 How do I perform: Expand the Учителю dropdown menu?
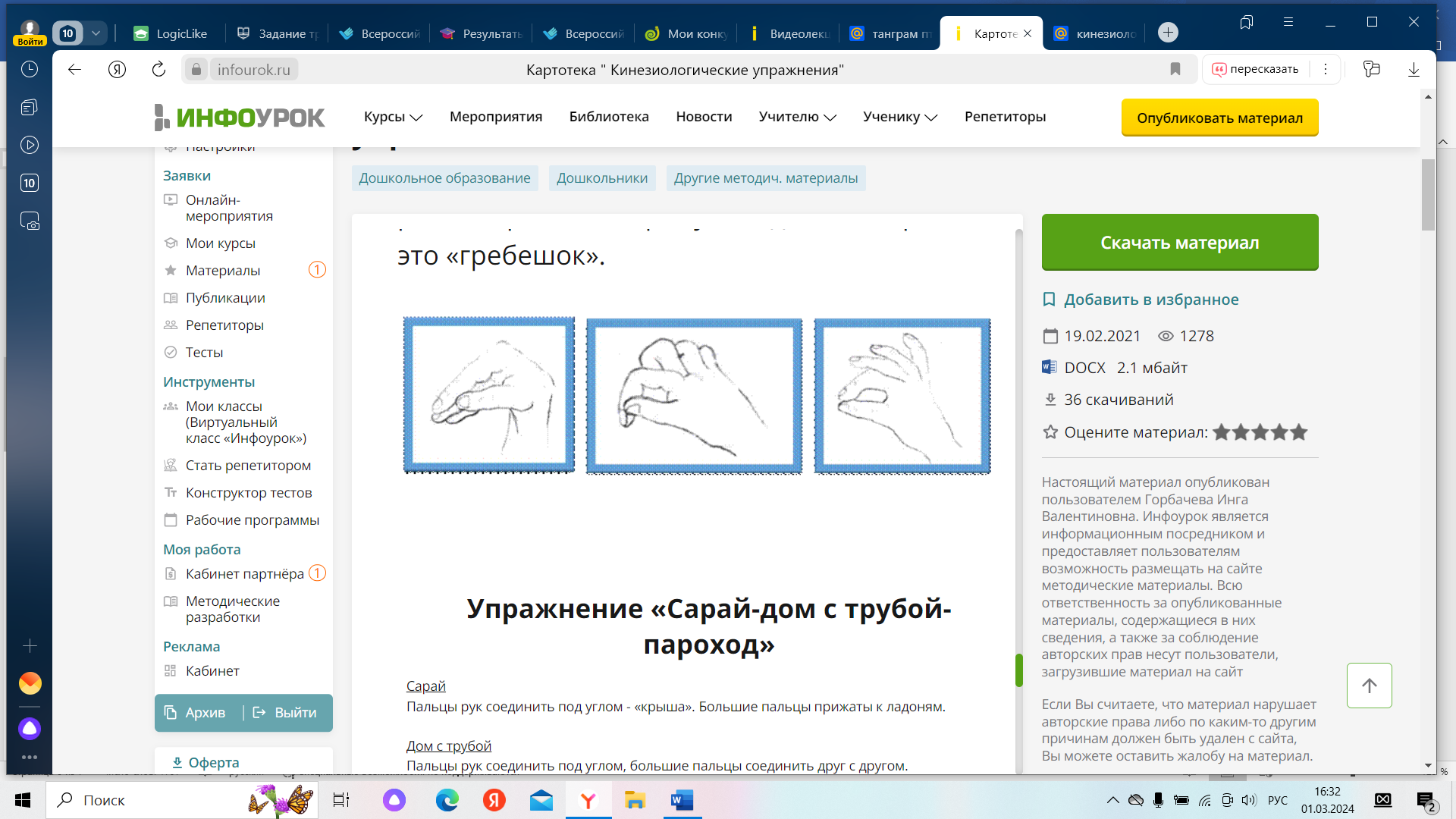(x=797, y=117)
